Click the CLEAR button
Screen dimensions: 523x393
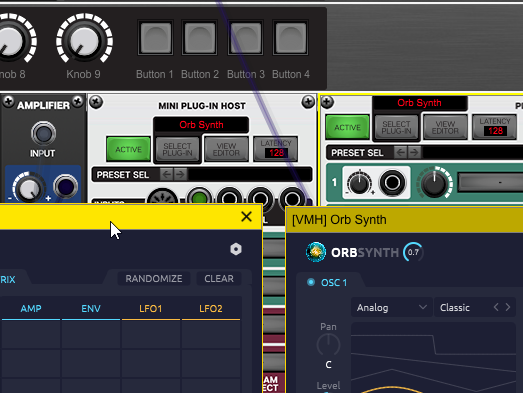click(219, 279)
